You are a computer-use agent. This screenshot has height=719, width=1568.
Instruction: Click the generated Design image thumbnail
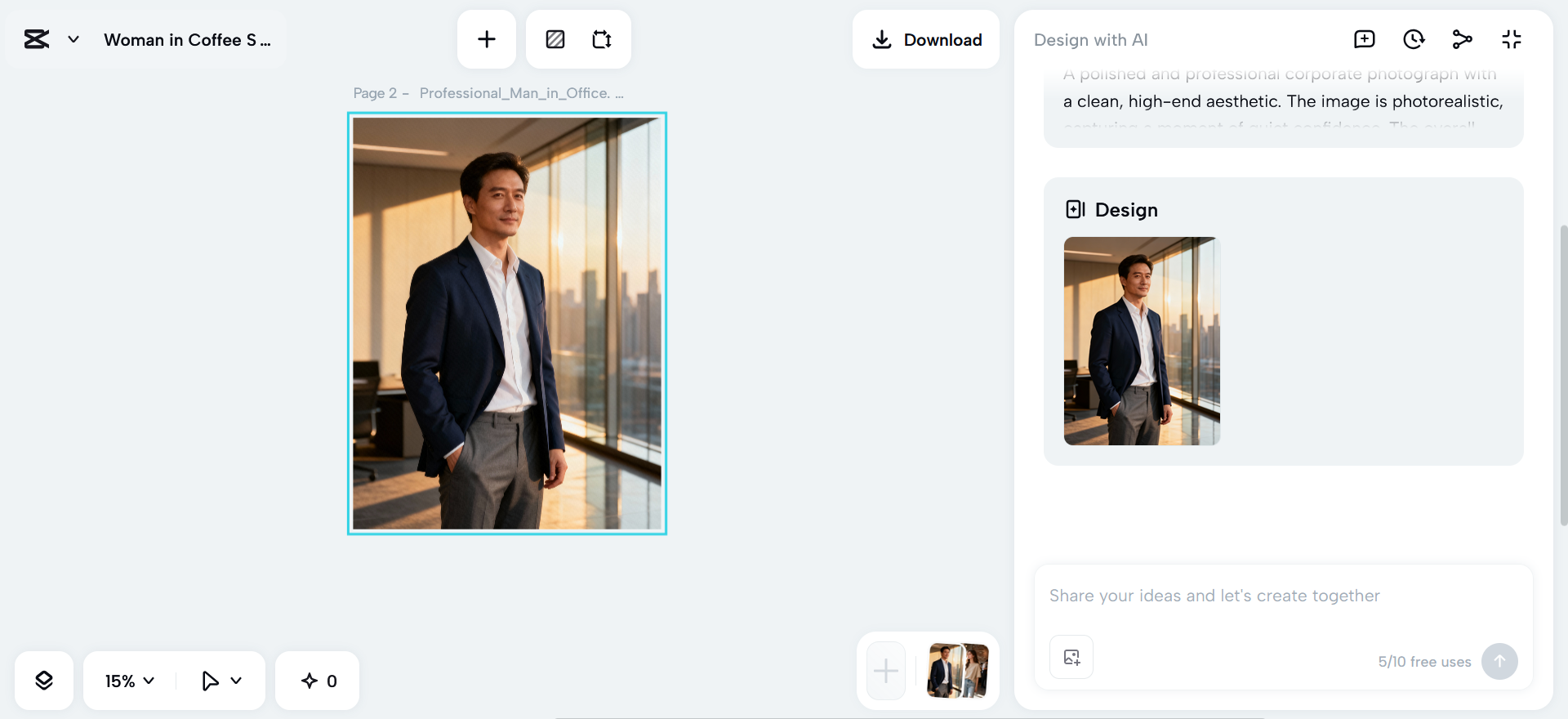(x=1142, y=341)
